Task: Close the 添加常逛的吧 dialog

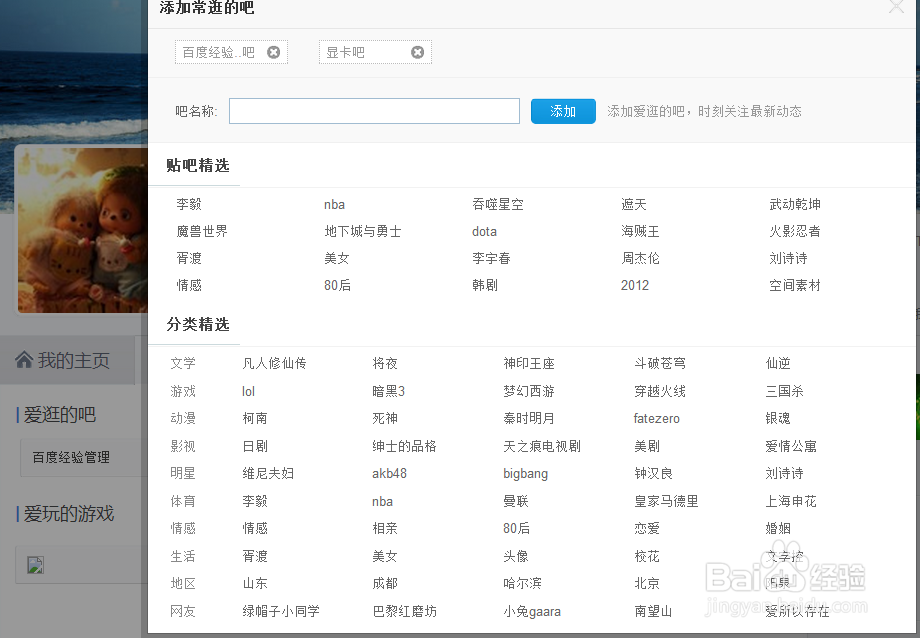Action: (x=896, y=6)
